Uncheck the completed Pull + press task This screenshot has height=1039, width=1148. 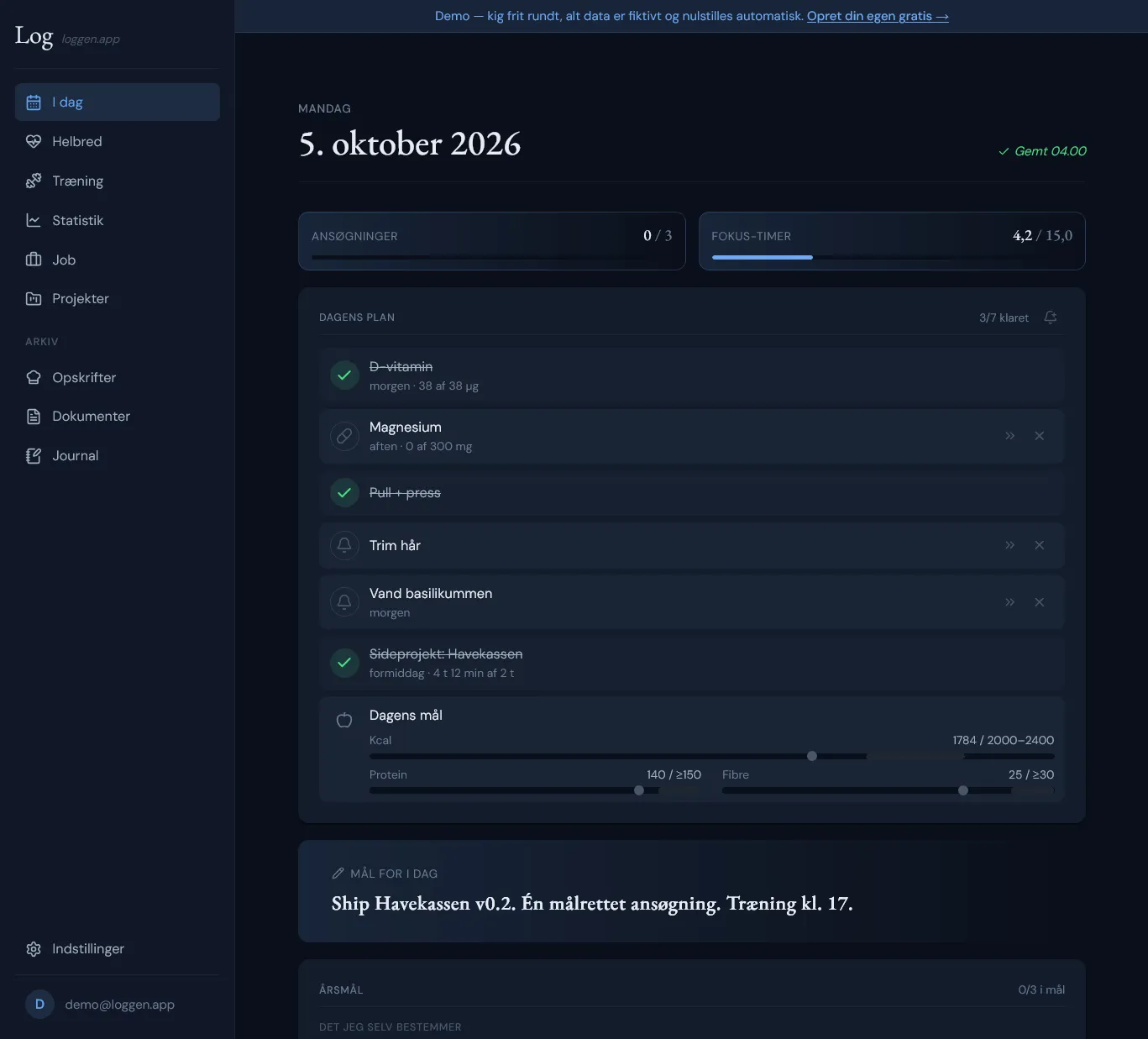(x=344, y=493)
